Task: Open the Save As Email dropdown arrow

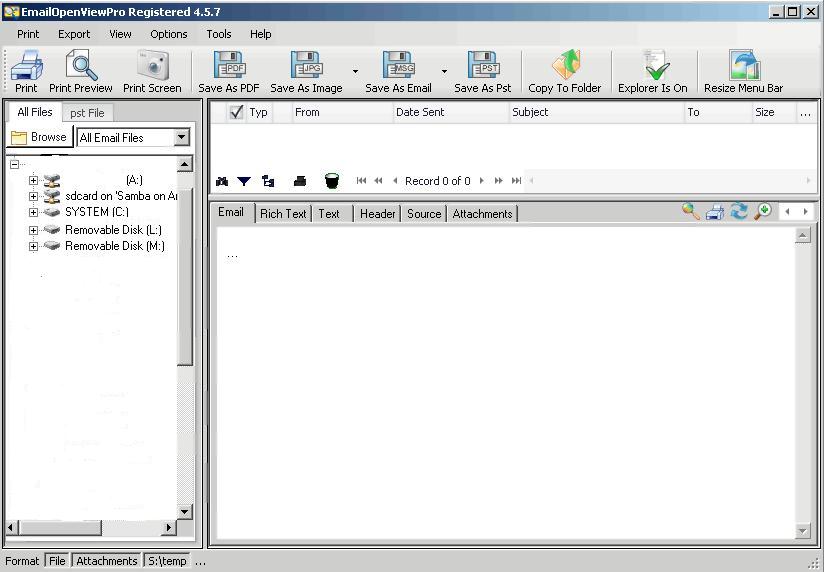Action: [x=445, y=71]
